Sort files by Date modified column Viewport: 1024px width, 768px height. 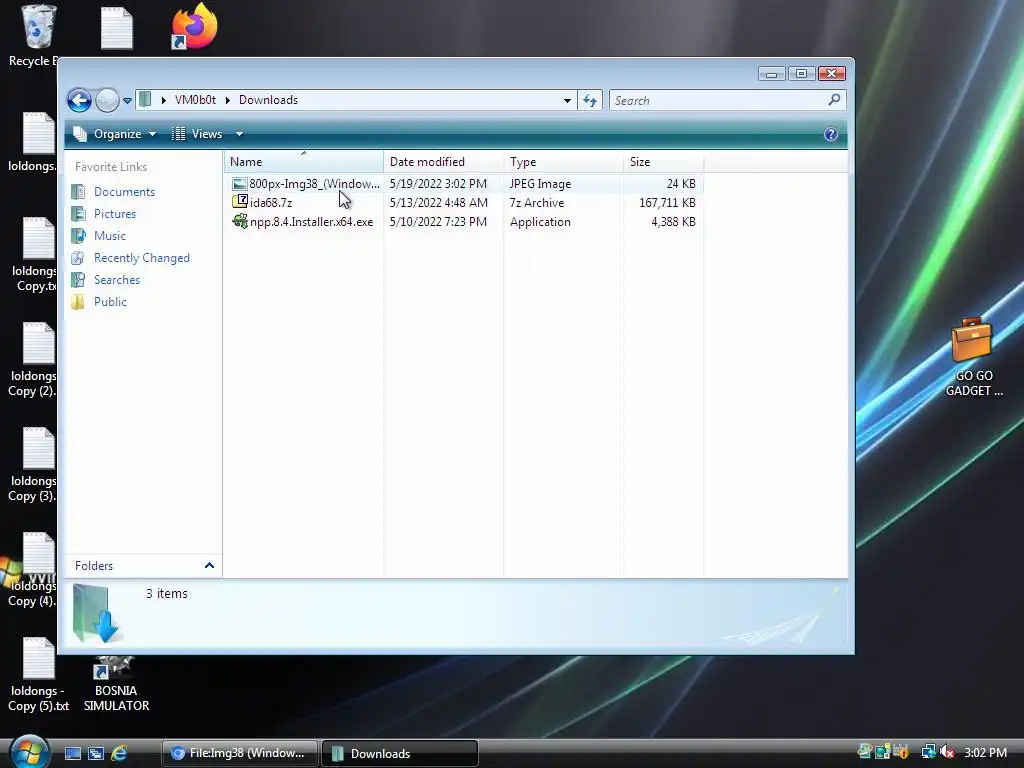point(443,162)
